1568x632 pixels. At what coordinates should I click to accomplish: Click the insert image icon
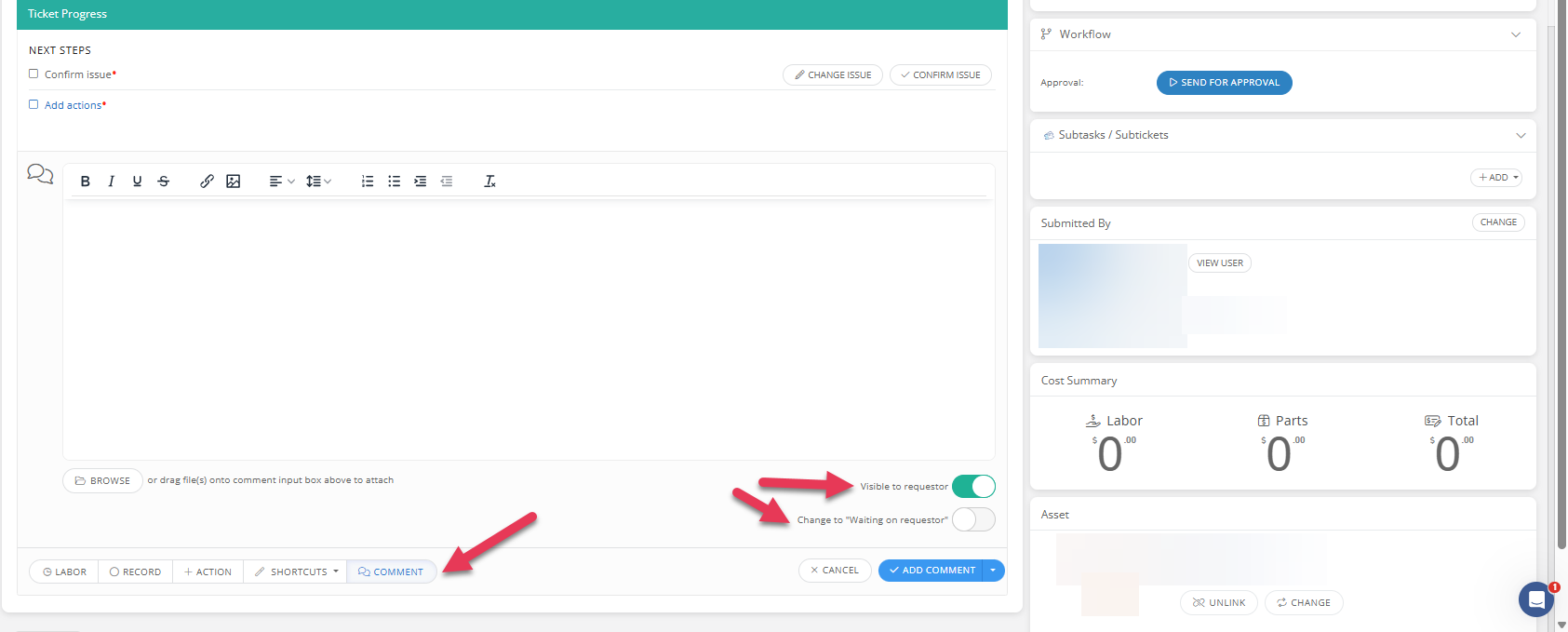234,182
